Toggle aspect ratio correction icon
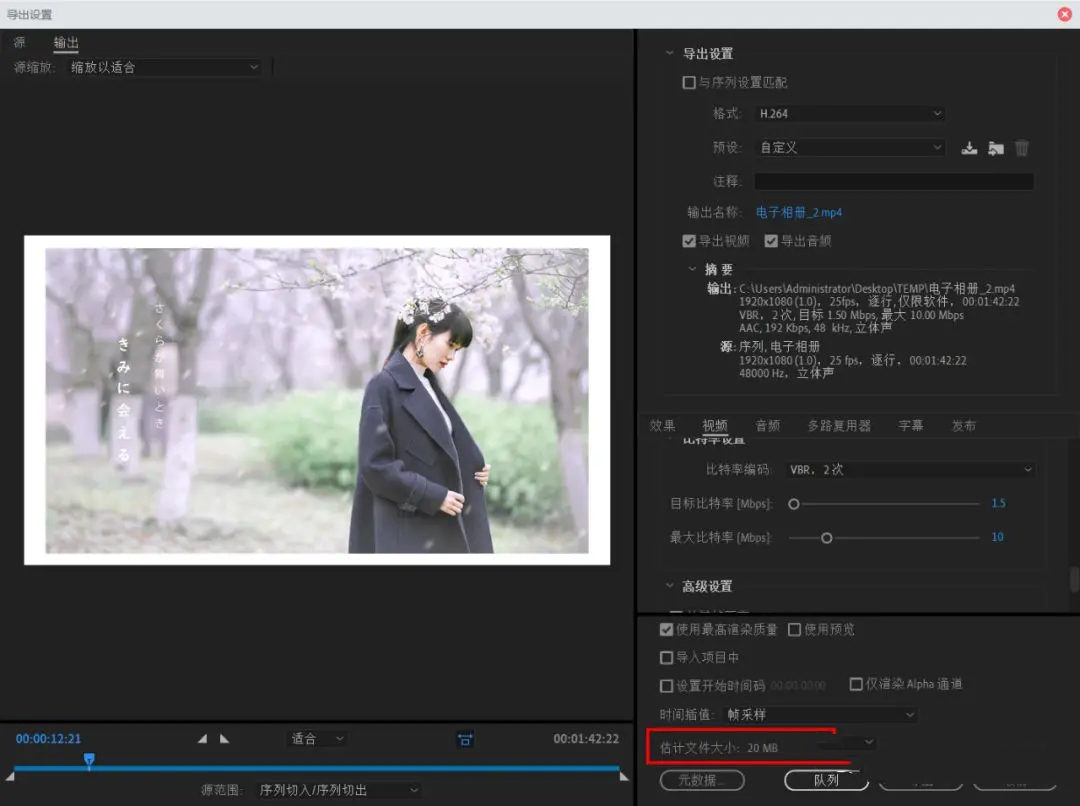The width and height of the screenshot is (1080, 806). click(x=465, y=739)
